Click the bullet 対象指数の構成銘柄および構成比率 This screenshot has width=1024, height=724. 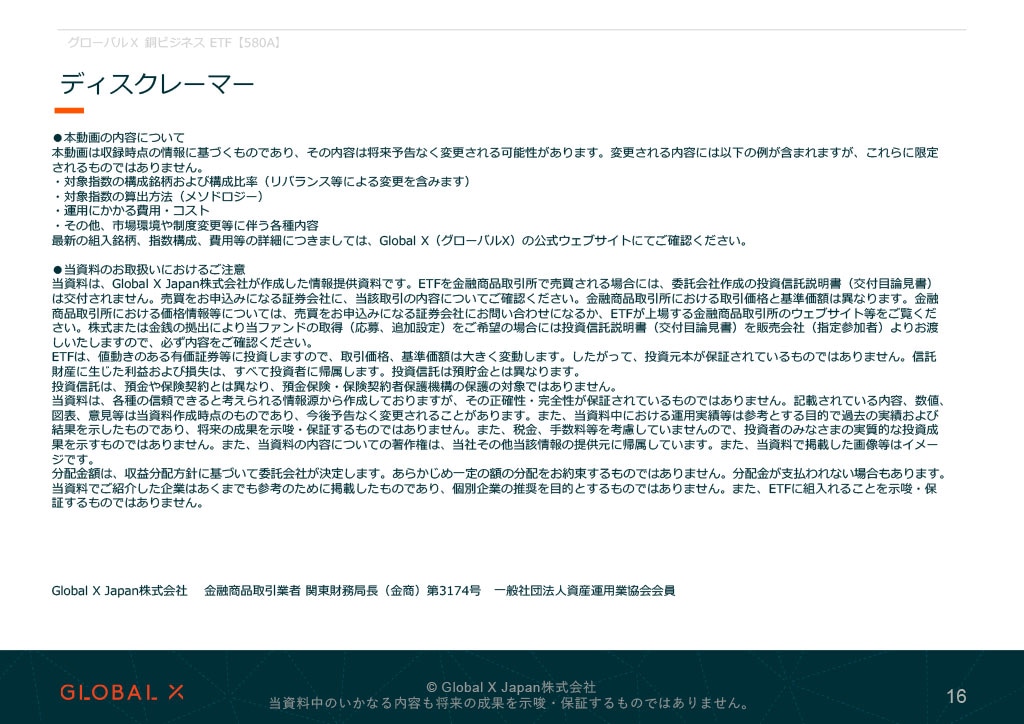[x=261, y=181]
